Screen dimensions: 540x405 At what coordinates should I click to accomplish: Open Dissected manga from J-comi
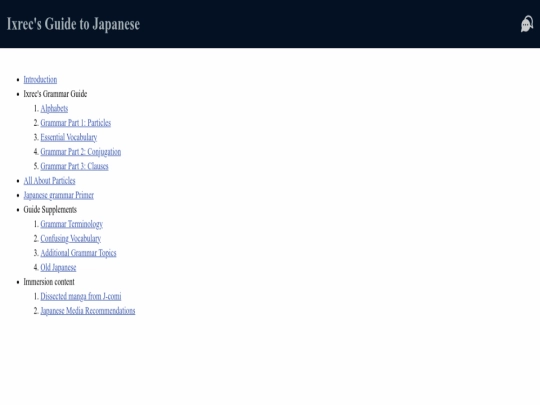81,297
